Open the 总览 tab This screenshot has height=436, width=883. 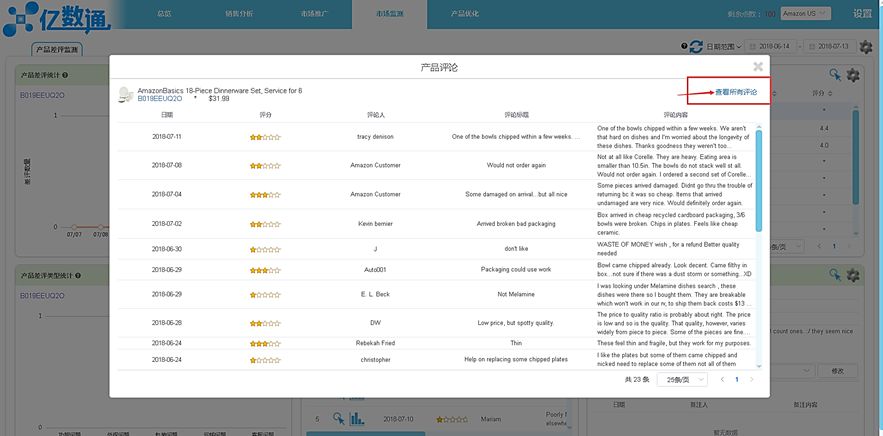(164, 14)
